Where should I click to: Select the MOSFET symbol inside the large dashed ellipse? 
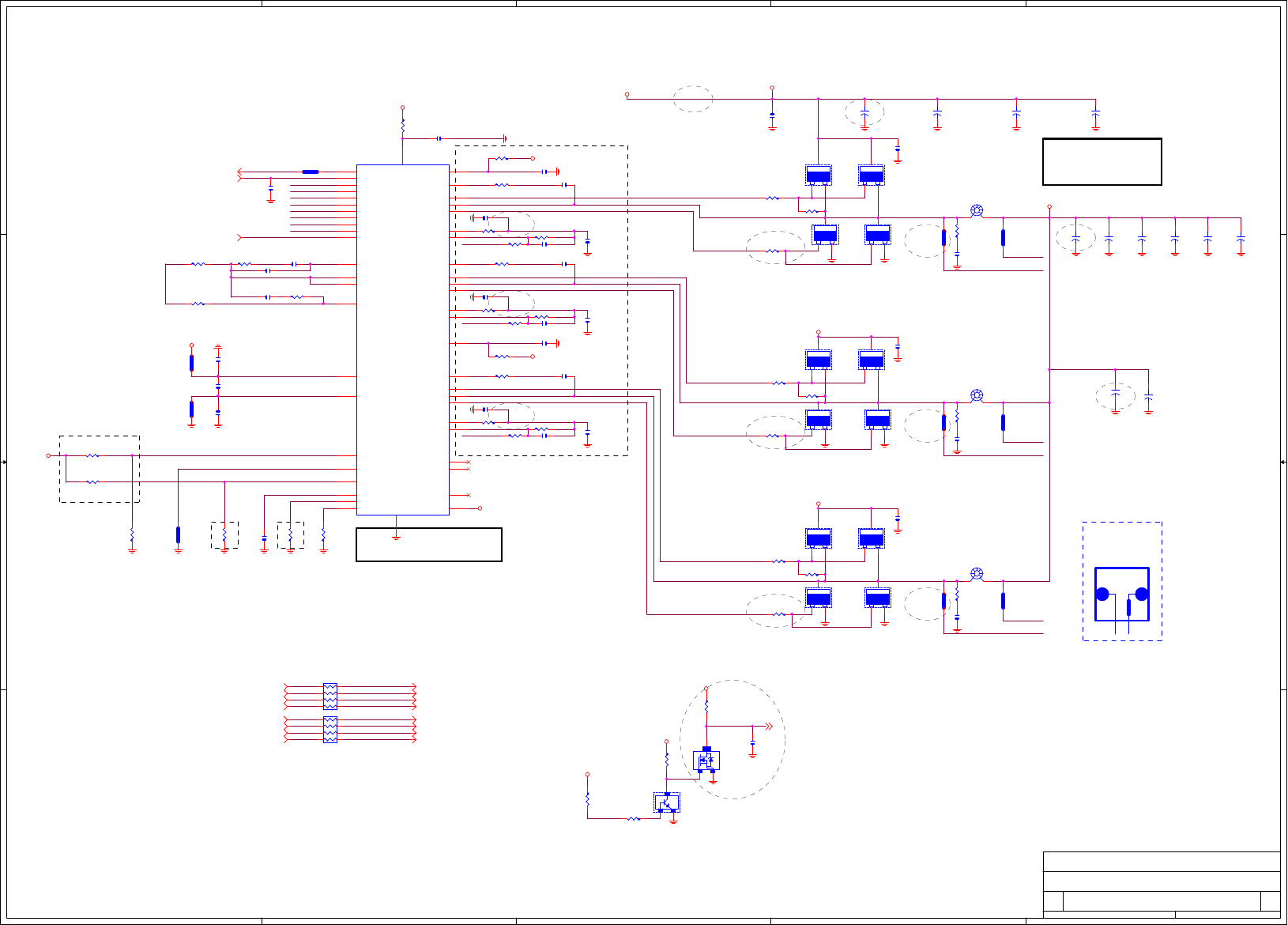(x=706, y=760)
